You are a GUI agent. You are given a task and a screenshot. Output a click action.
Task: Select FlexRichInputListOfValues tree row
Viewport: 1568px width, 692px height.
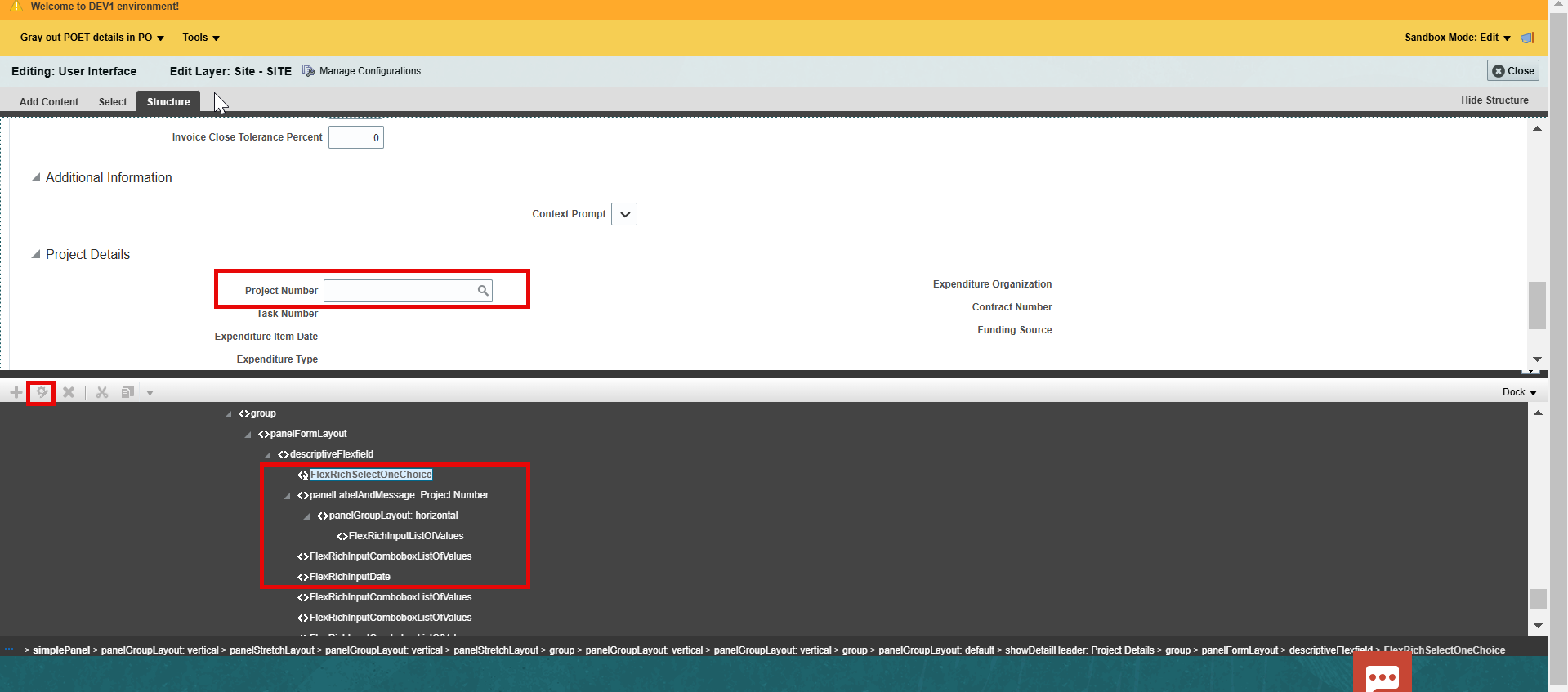406,536
